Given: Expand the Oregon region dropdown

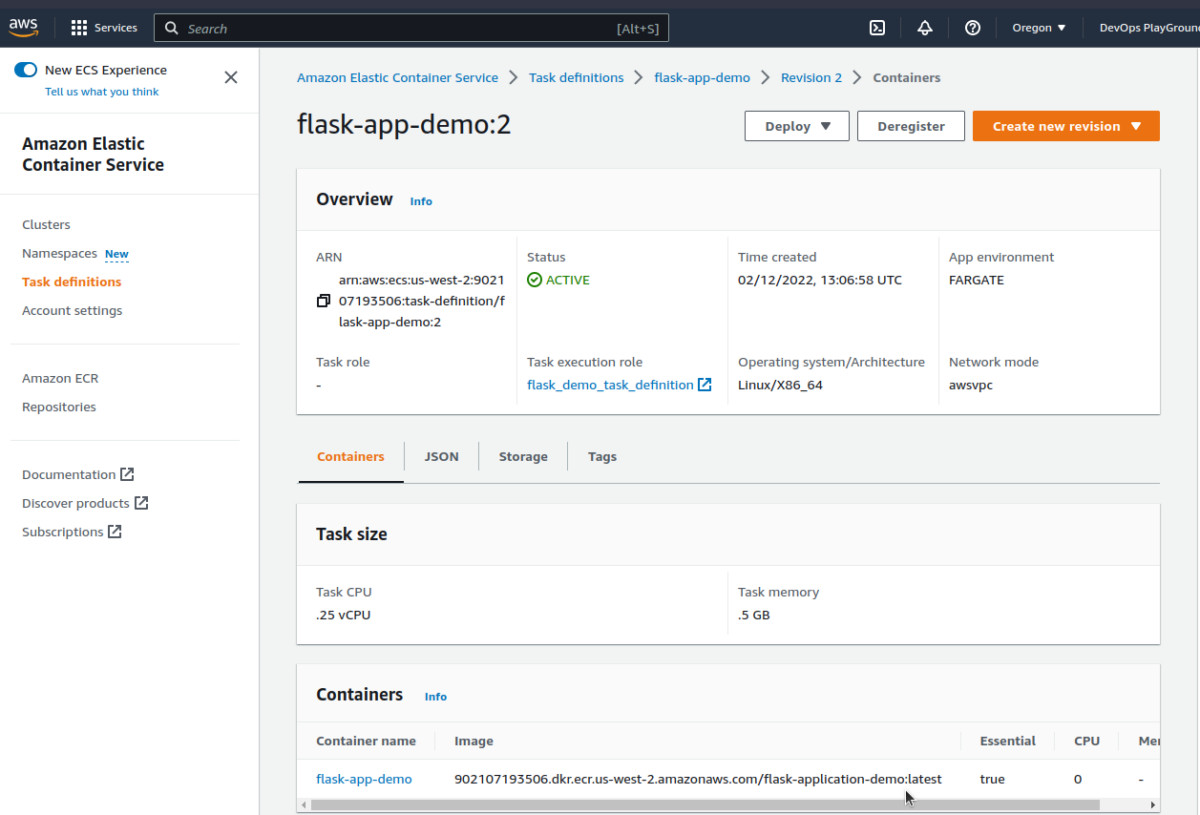Looking at the screenshot, I should [1039, 28].
